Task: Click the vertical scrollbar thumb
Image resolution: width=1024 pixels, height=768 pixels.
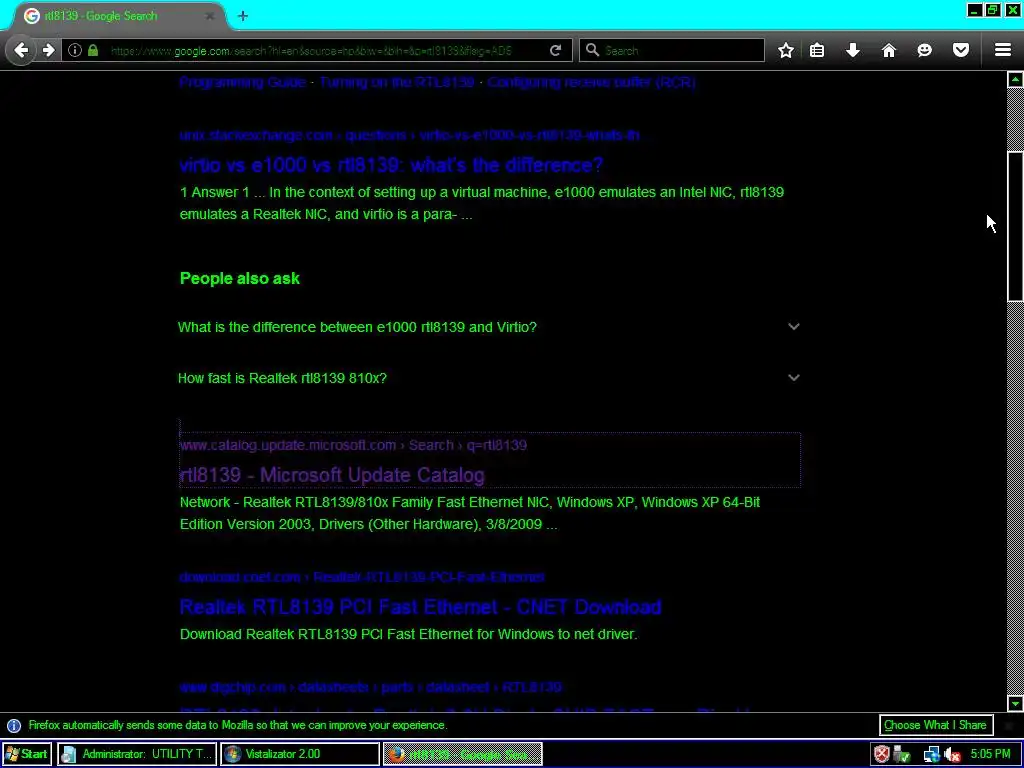Action: [x=1015, y=226]
